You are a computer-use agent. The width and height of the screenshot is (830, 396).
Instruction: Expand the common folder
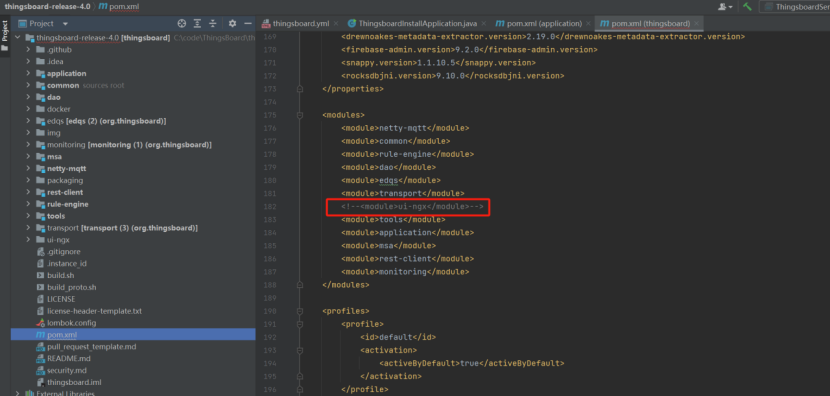pyautogui.click(x=28, y=85)
